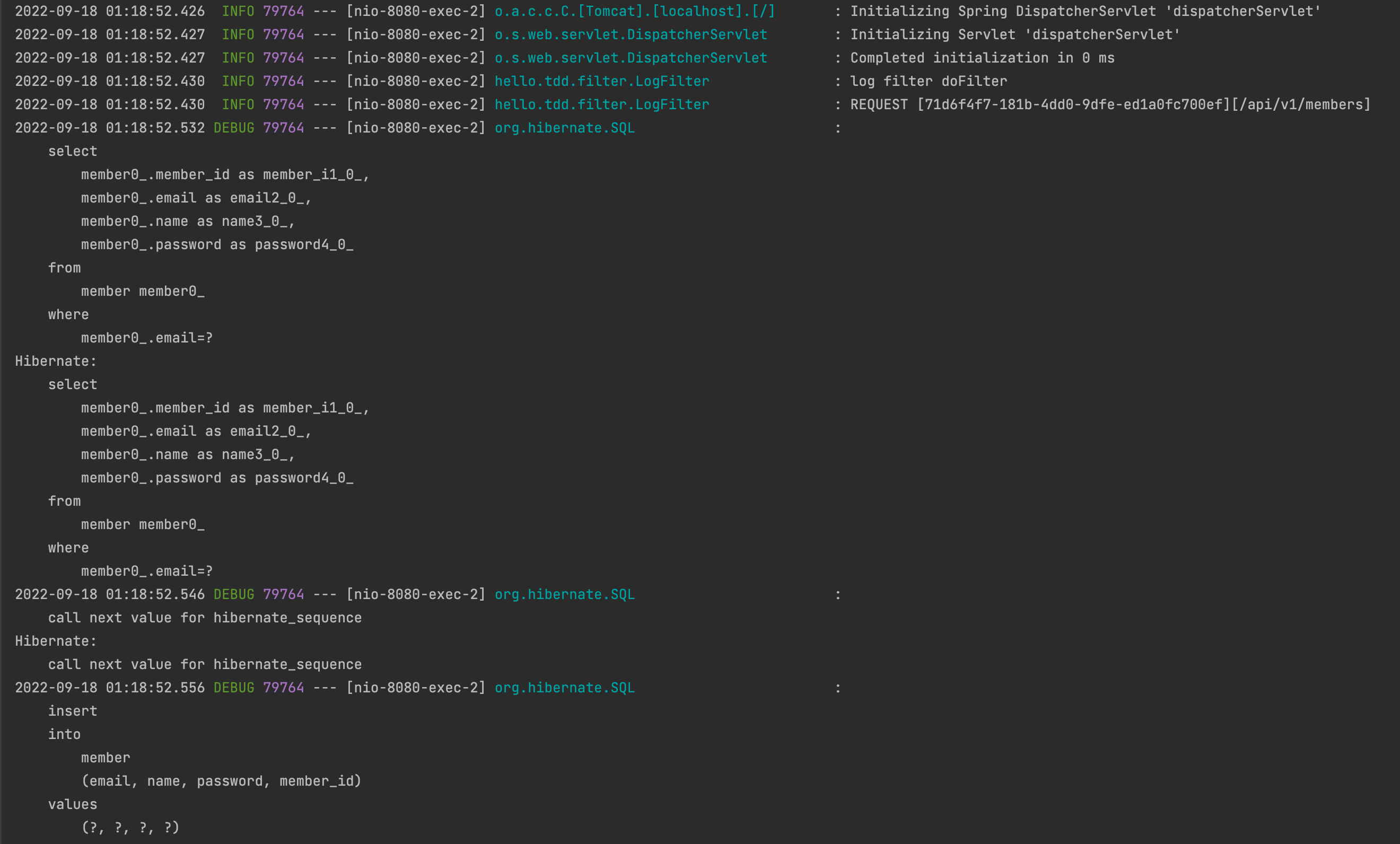Click the "(?, ?, ?, ?)" placeholders line
Image resolution: width=1400 pixels, height=844 pixels.
(130, 828)
